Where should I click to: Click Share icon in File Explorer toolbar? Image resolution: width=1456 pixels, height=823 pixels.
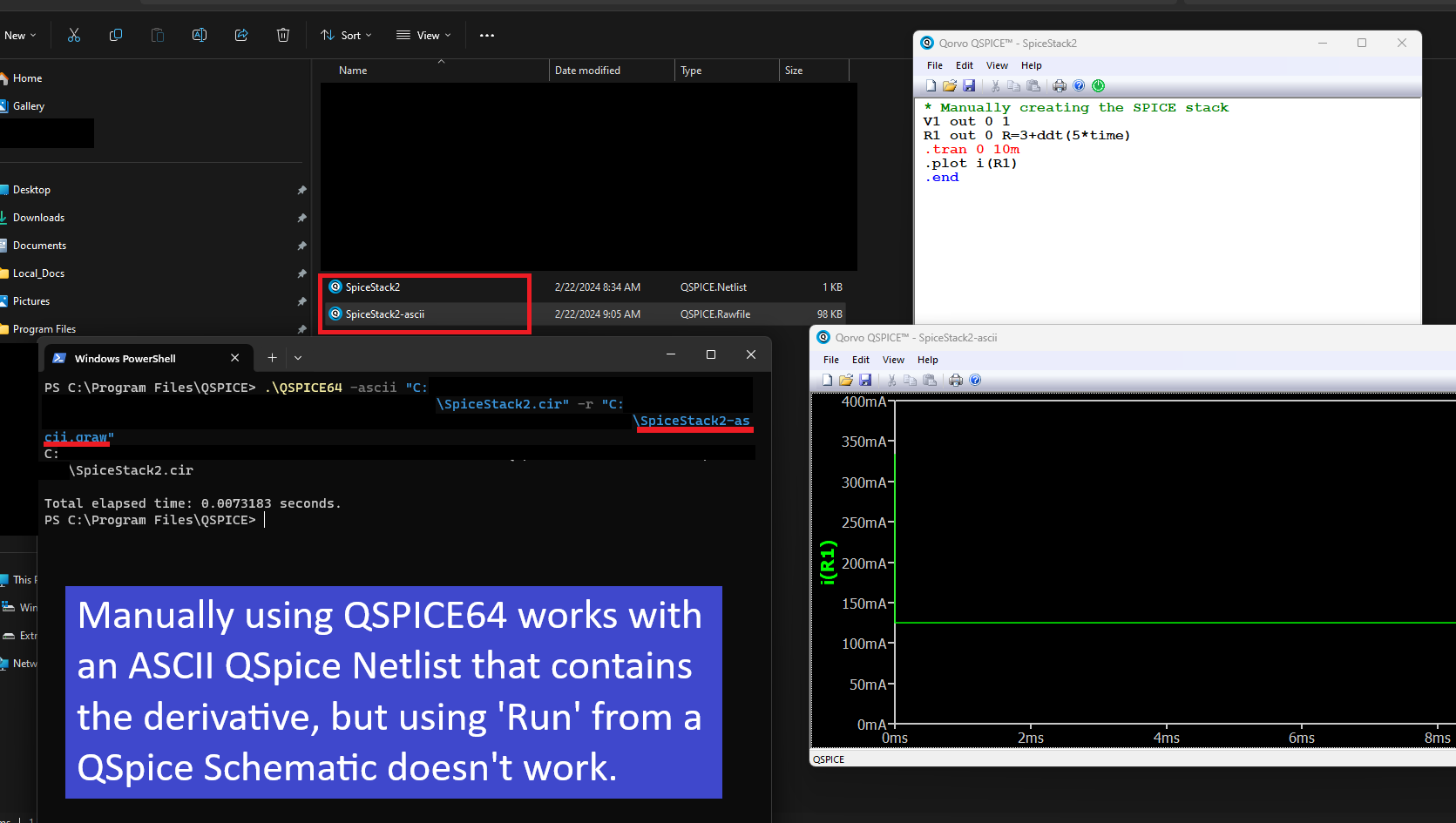tap(241, 35)
